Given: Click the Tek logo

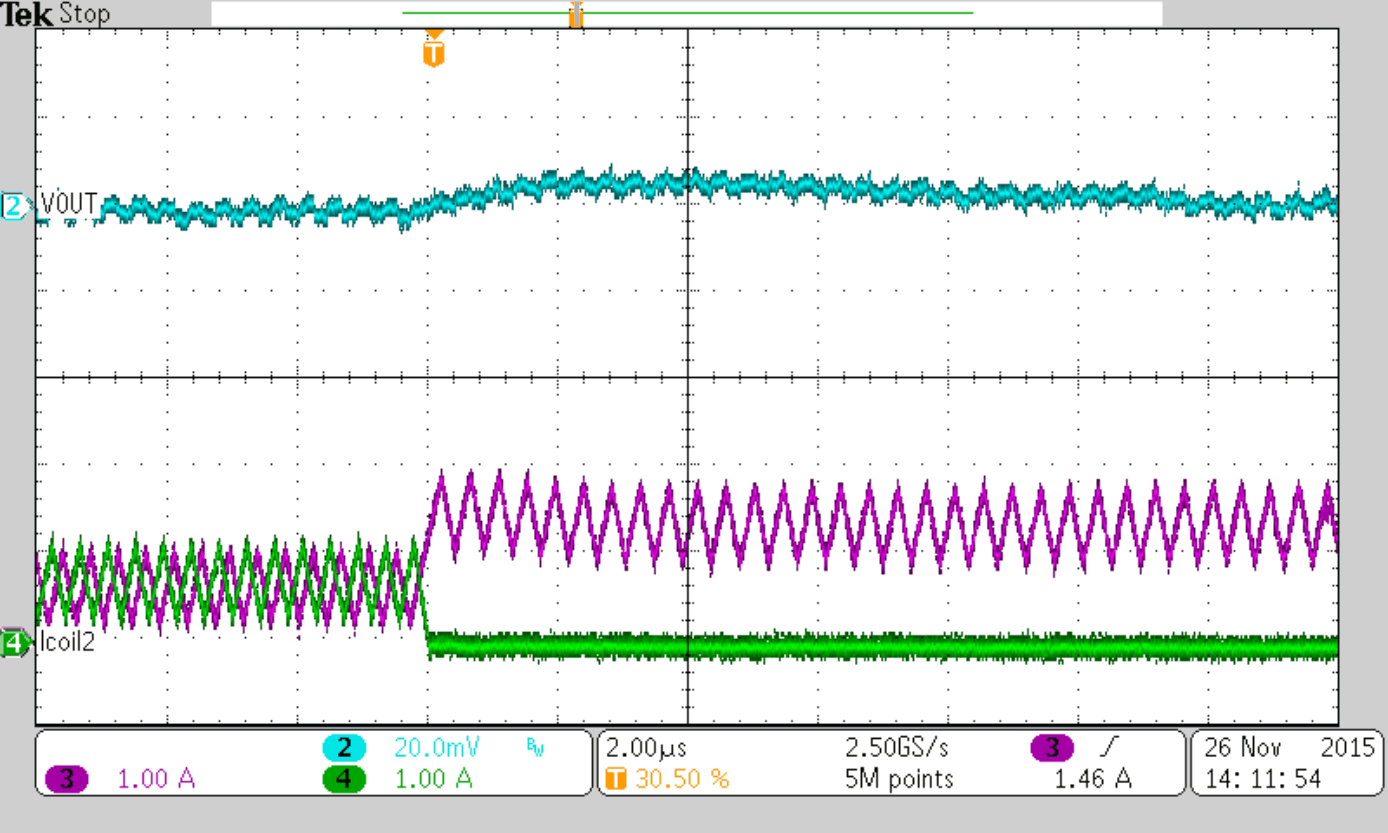Looking at the screenshot, I should [26, 15].
